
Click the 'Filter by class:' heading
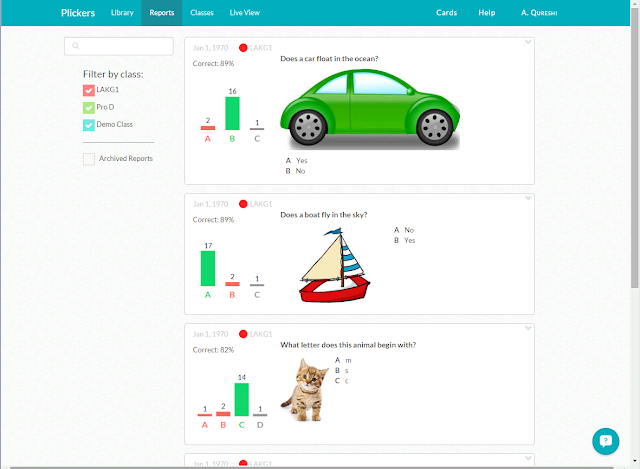[113, 74]
